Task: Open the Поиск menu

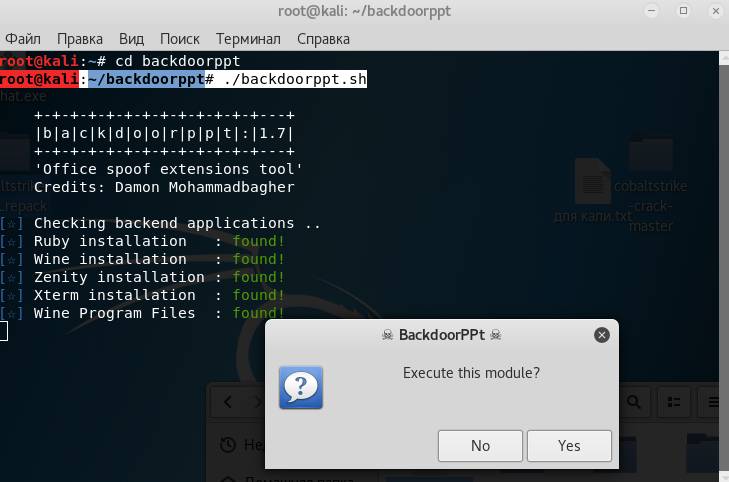Action: coord(180,39)
